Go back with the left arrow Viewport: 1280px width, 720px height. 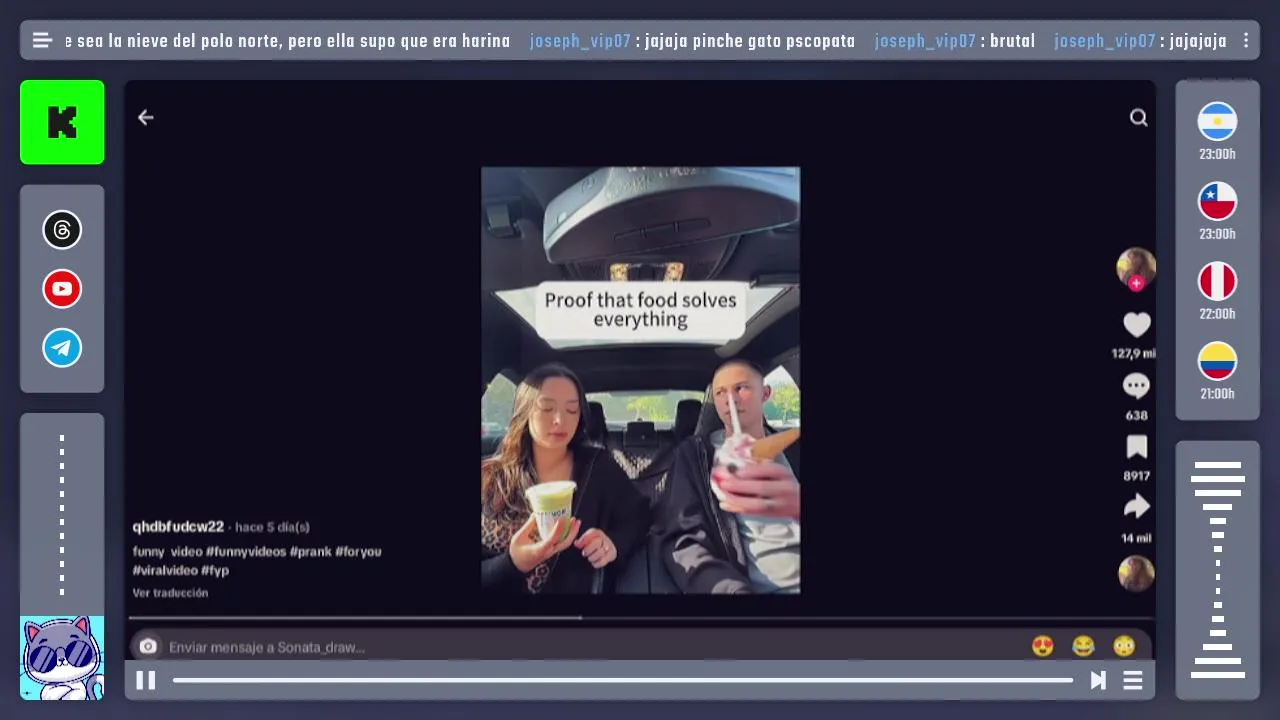coord(146,117)
